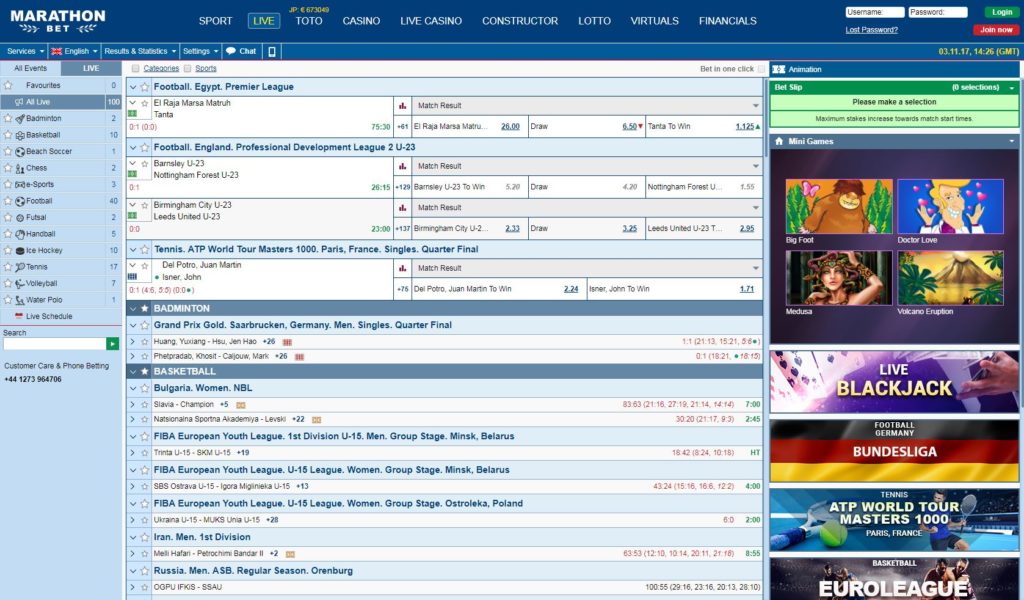The width and height of the screenshot is (1024, 600).
Task: Toggle favourite star for Egypt Premier League
Action: 144,87
